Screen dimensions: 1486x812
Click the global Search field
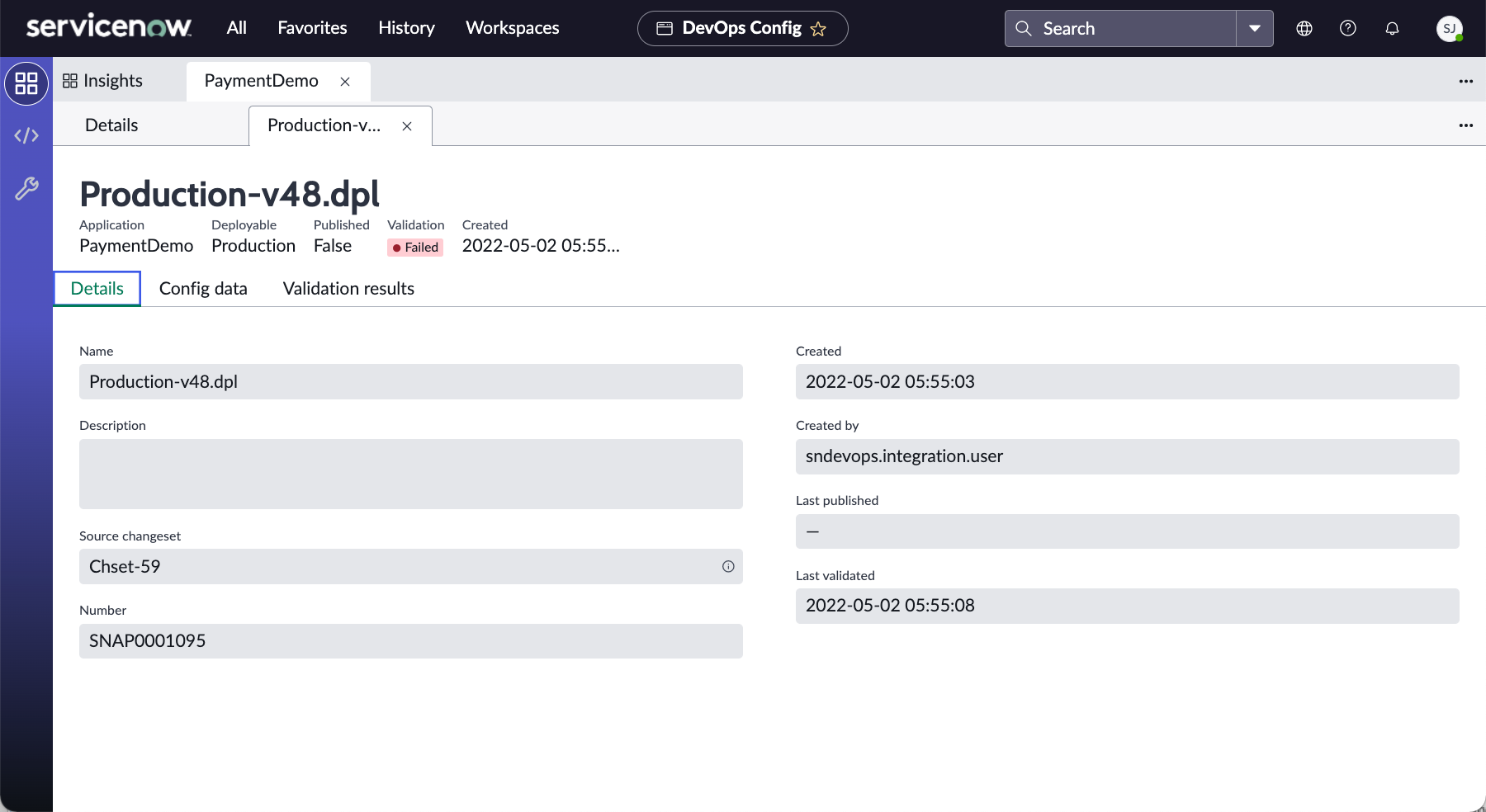[x=1120, y=28]
